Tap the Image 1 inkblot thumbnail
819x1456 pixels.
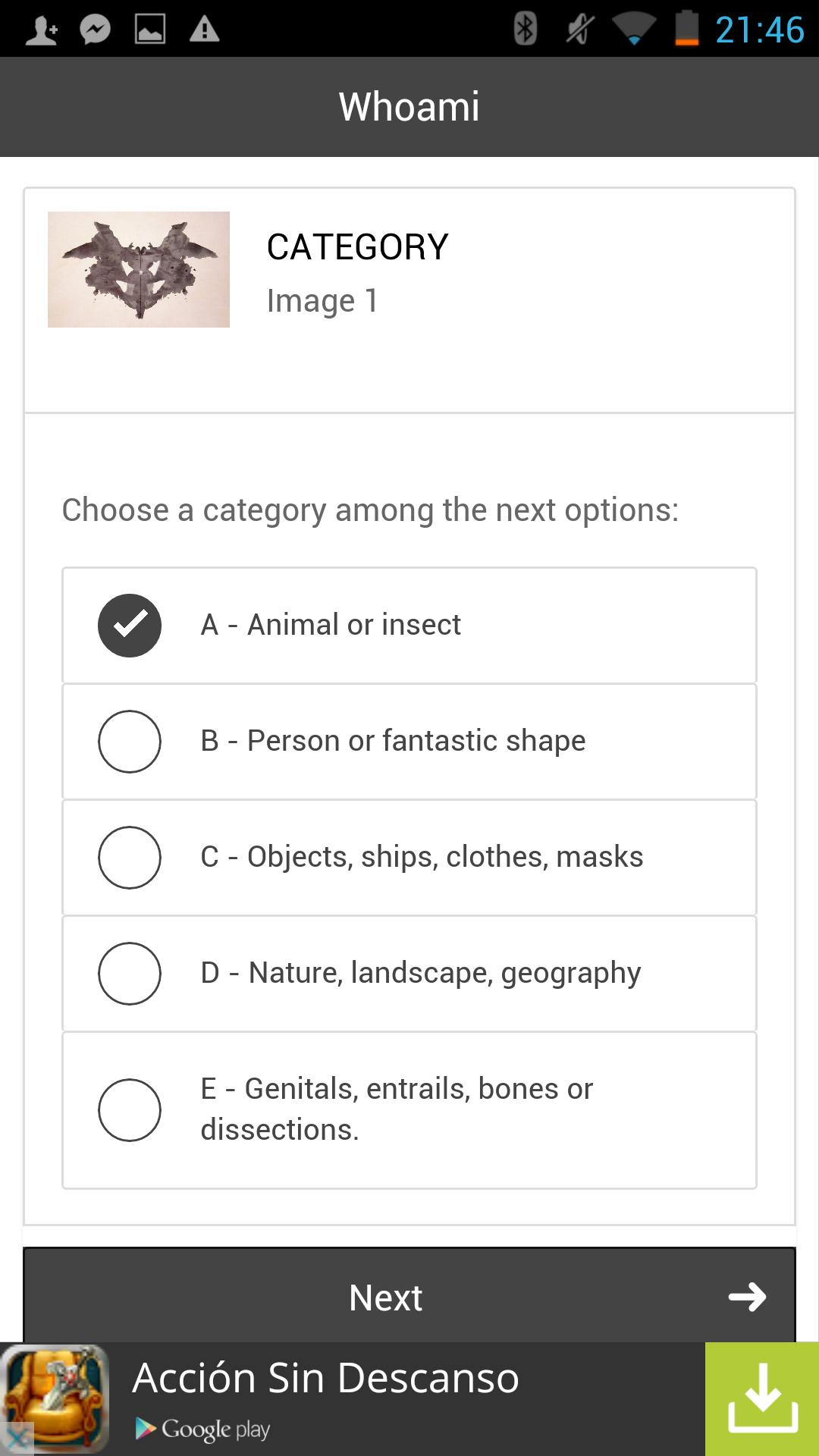click(x=140, y=268)
